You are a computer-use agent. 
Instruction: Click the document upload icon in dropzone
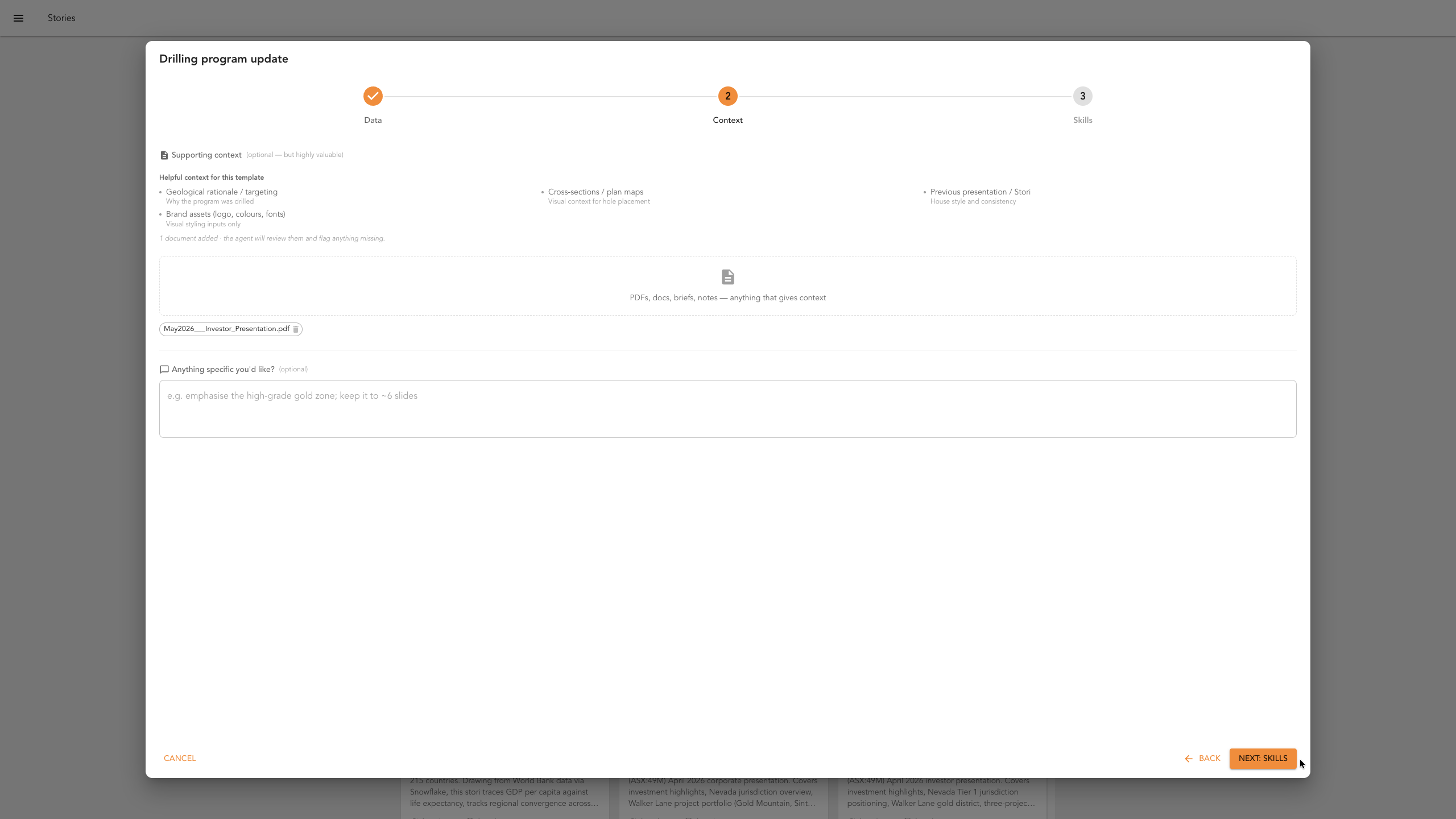[728, 277]
